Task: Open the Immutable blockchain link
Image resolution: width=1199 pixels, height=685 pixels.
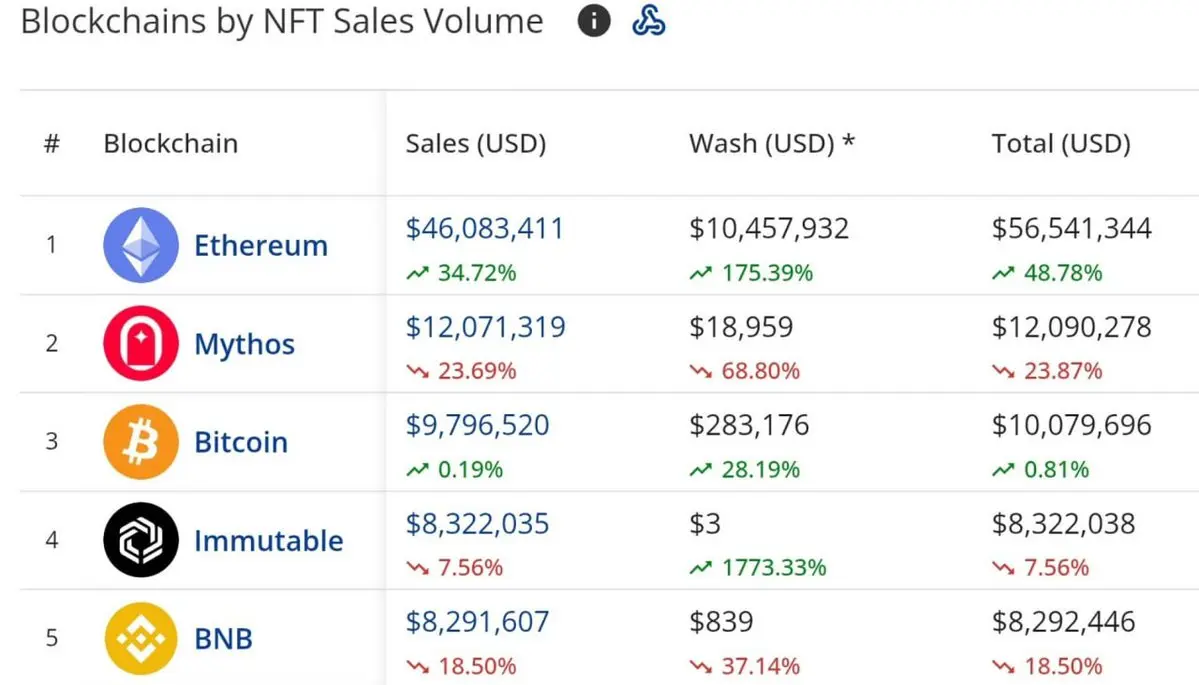Action: coord(268,541)
